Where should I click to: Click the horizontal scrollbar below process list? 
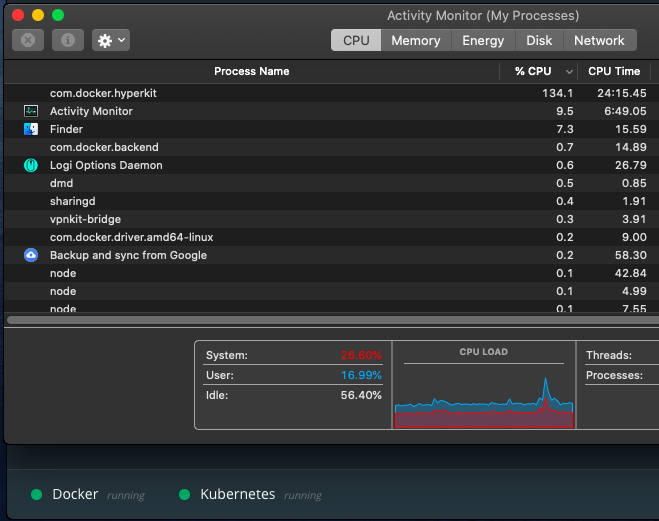click(333, 320)
